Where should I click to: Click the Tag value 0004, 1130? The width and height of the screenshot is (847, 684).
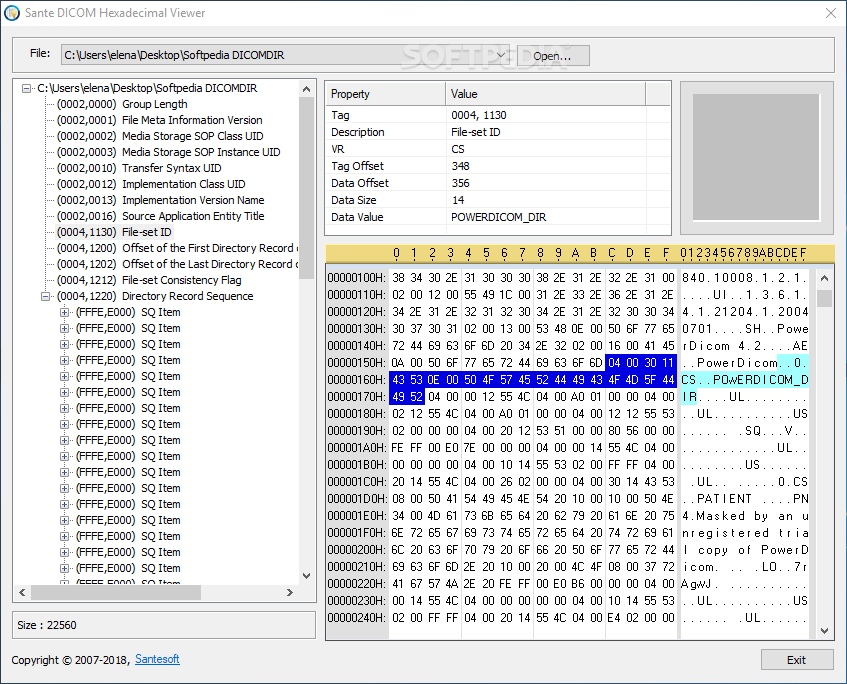479,115
